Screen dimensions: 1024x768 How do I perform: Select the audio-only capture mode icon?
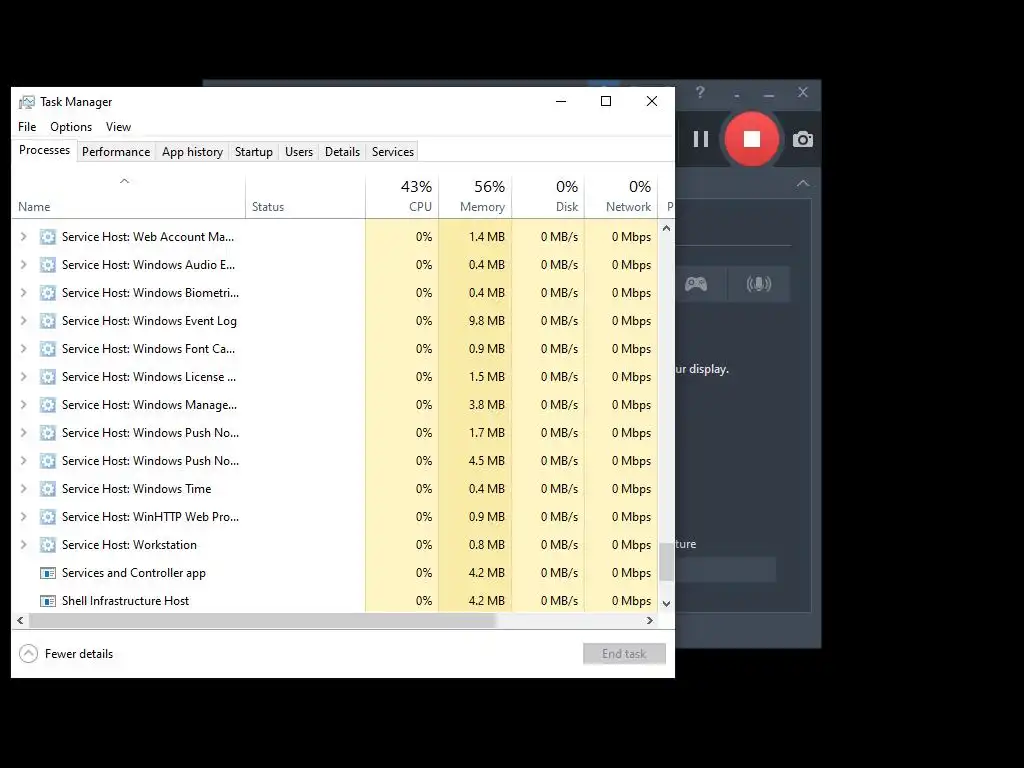tap(759, 284)
